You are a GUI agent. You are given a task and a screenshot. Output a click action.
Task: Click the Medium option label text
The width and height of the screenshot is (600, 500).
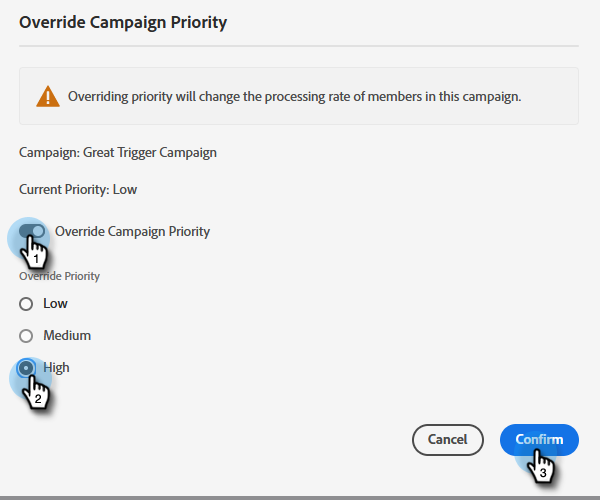pos(67,335)
